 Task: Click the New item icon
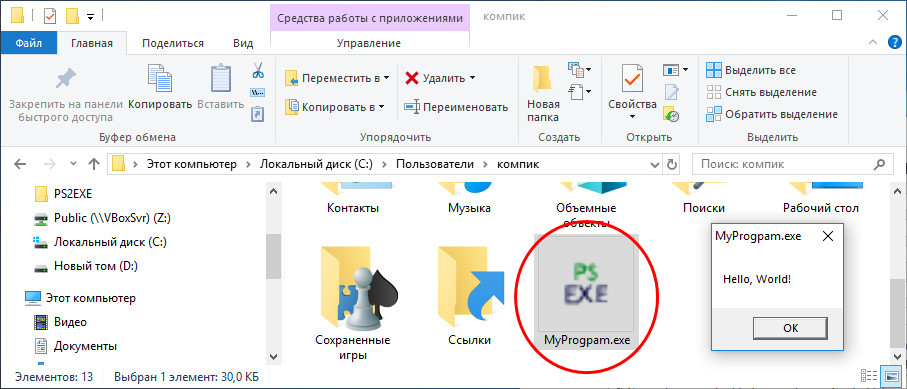click(x=577, y=70)
